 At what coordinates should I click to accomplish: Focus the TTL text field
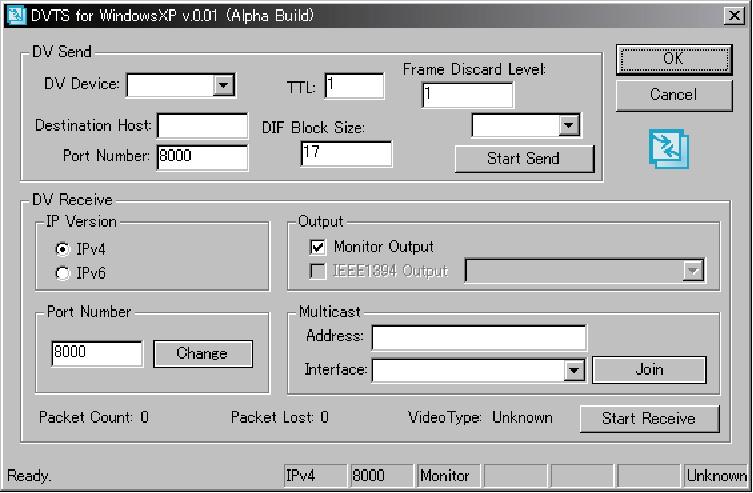pyautogui.click(x=354, y=86)
